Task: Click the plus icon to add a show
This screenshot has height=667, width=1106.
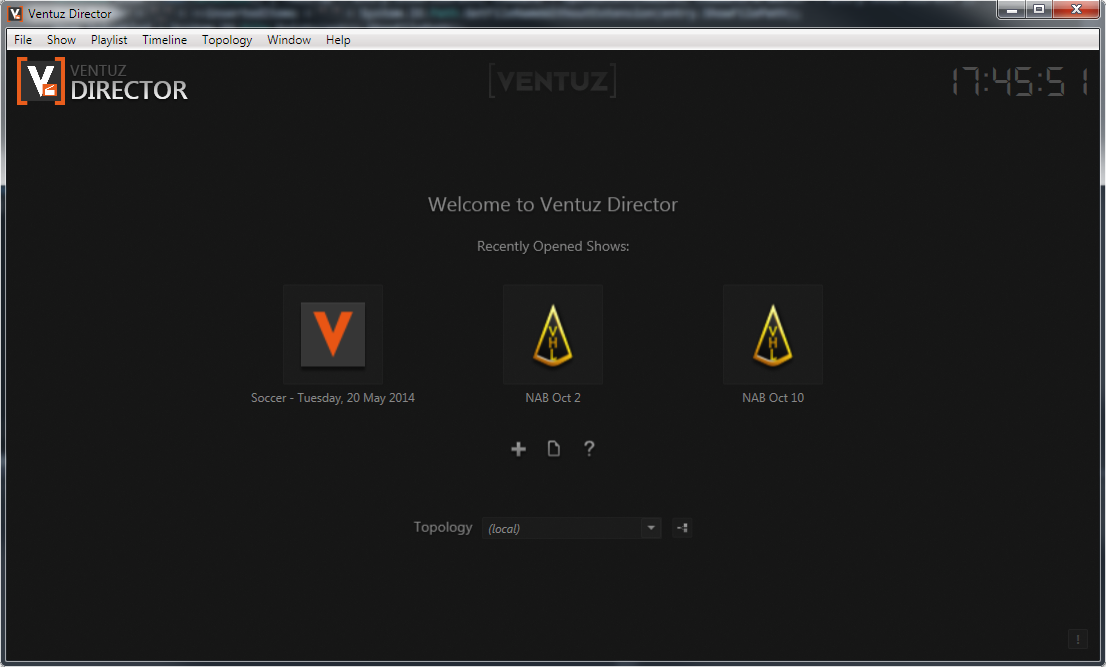Action: tap(518, 449)
